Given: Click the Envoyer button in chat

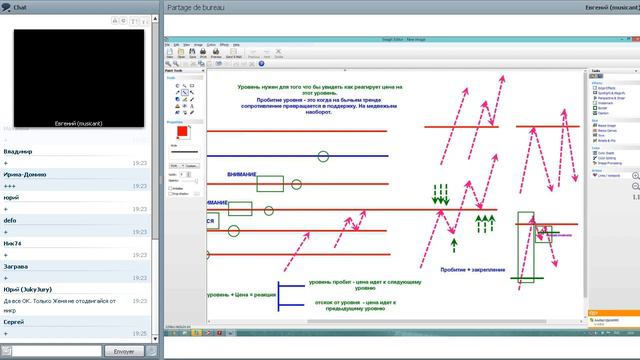Looking at the screenshot, I should click(x=124, y=351).
